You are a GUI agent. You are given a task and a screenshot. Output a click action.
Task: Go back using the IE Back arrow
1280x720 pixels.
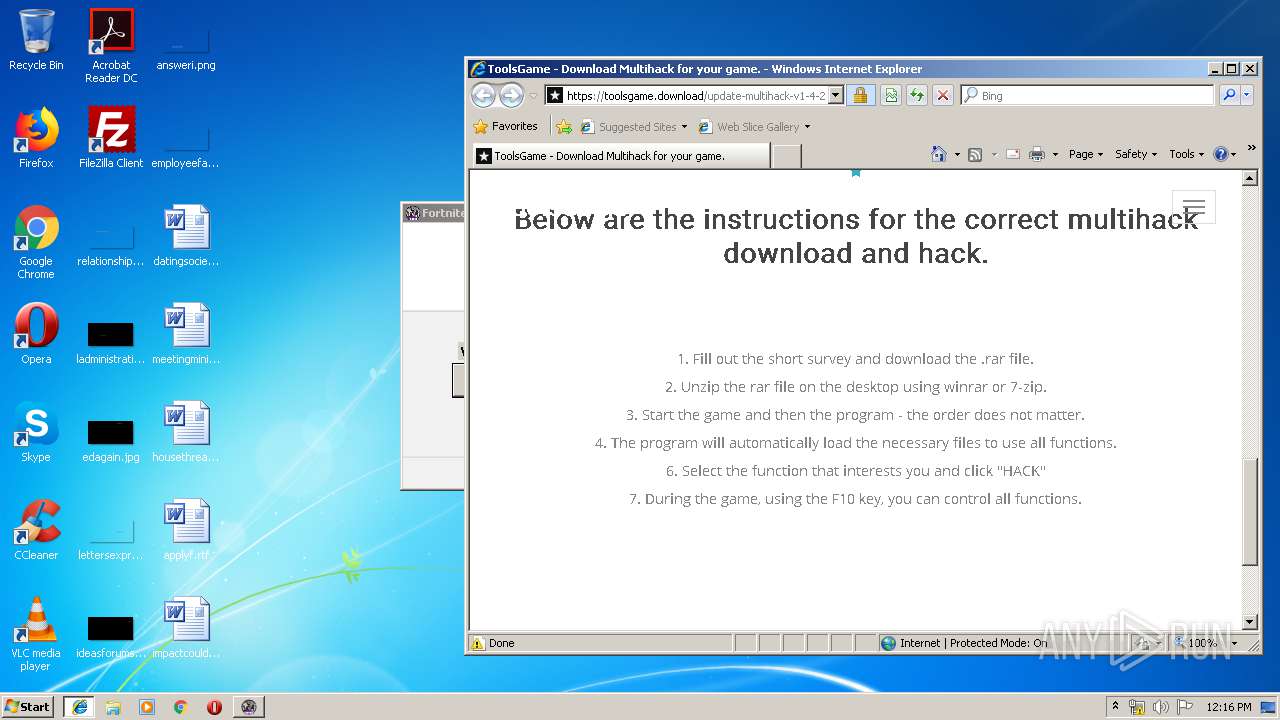483,95
